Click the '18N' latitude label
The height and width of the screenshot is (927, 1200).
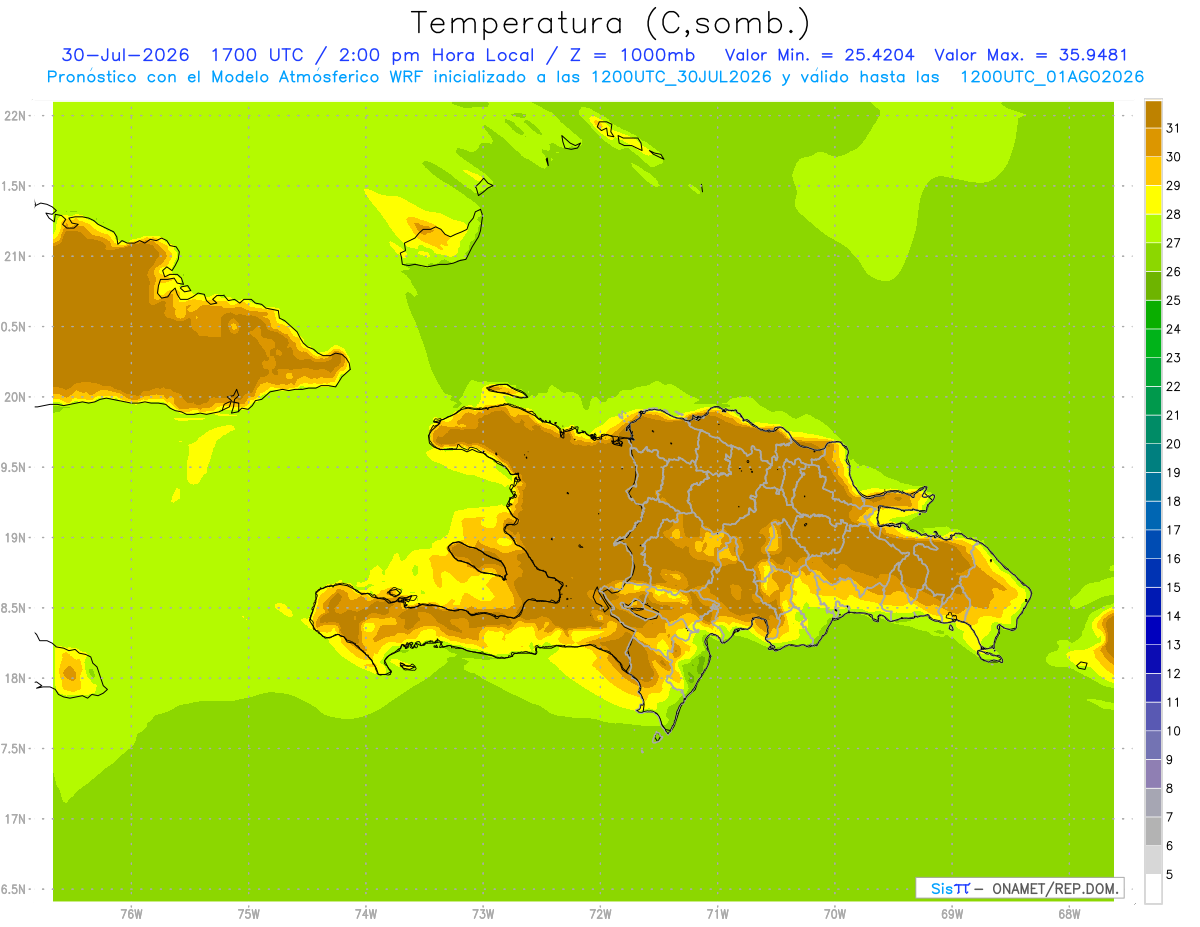[x=15, y=678]
